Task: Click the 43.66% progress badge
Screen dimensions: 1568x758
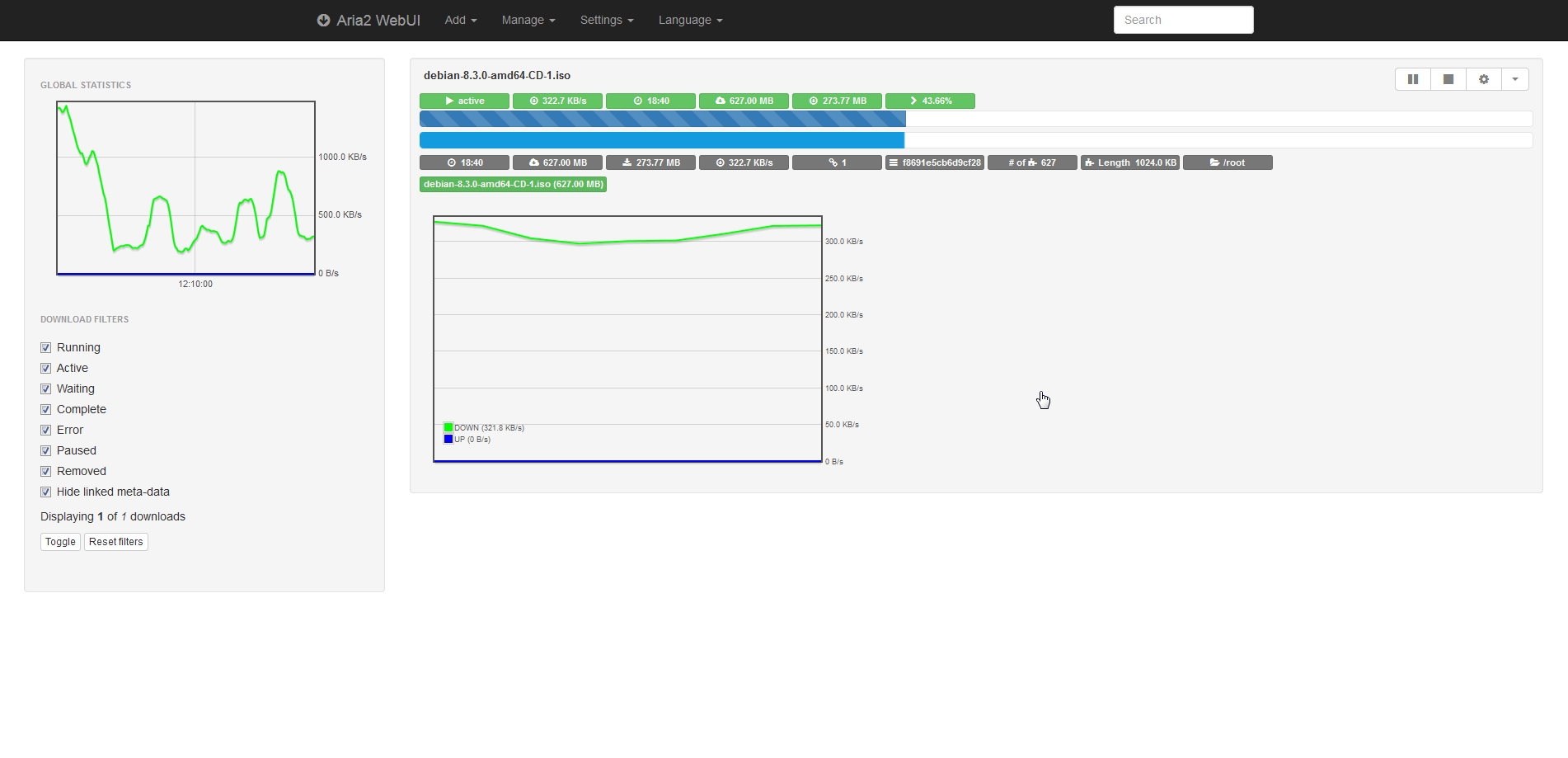Action: tap(930, 101)
